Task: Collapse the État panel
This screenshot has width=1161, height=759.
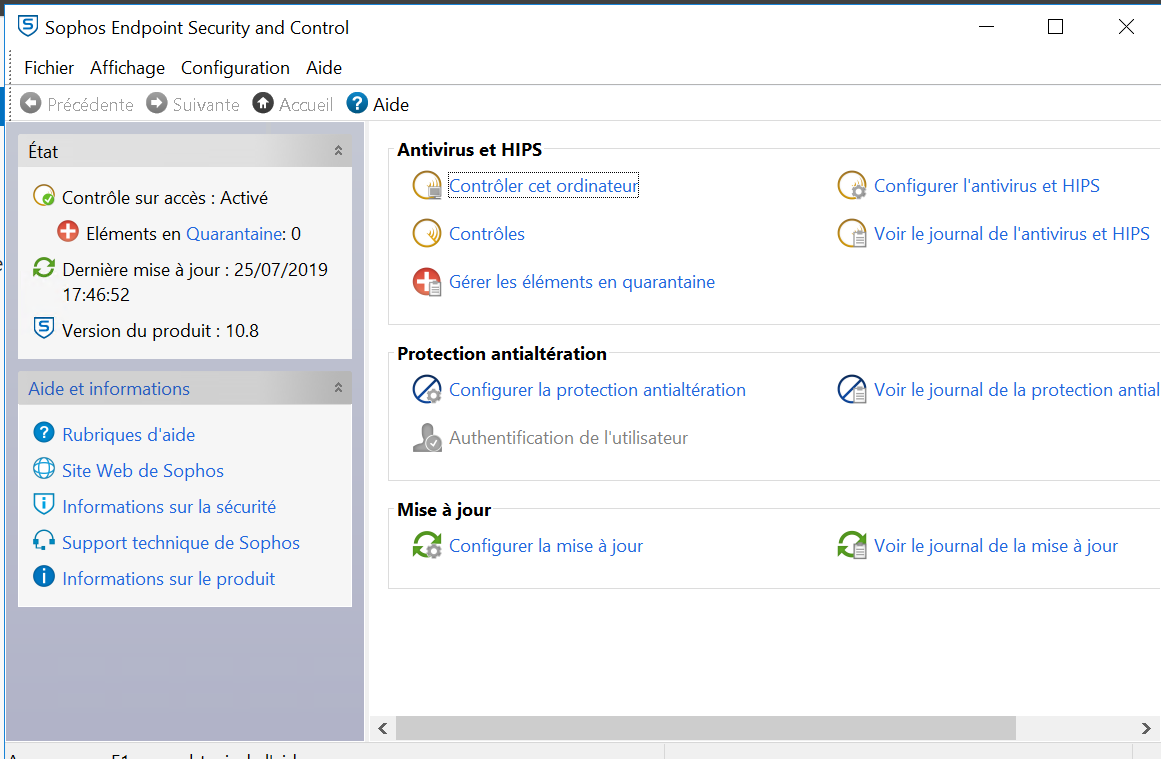Action: click(x=338, y=151)
